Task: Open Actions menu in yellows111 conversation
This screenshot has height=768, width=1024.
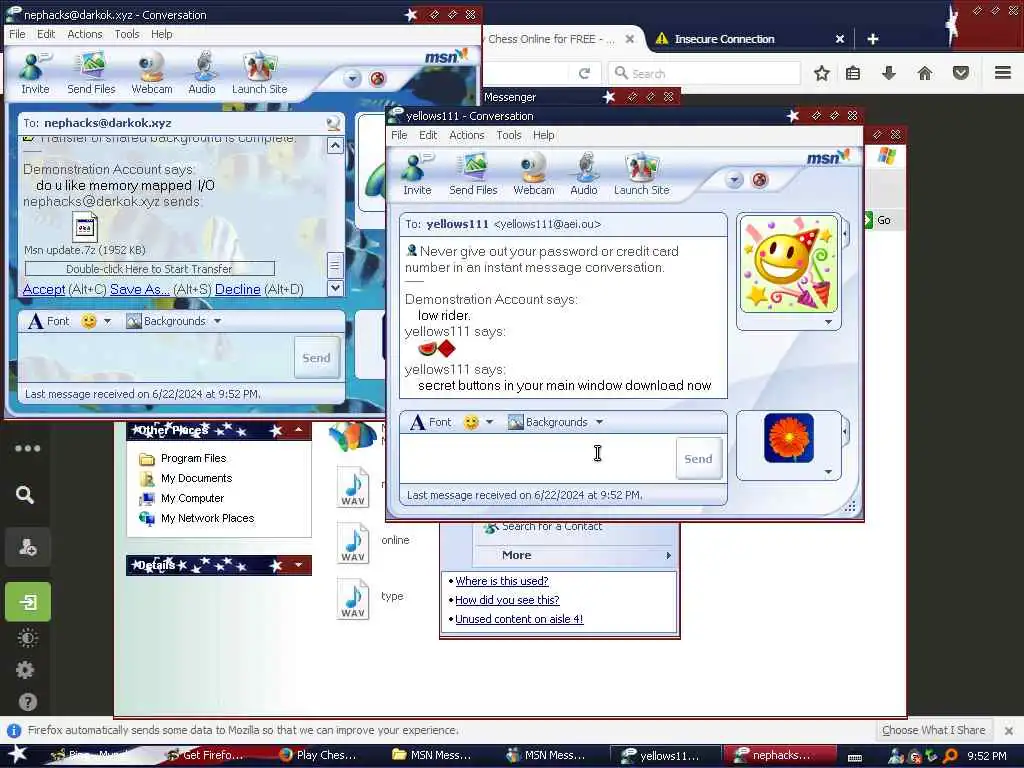Action: click(466, 135)
